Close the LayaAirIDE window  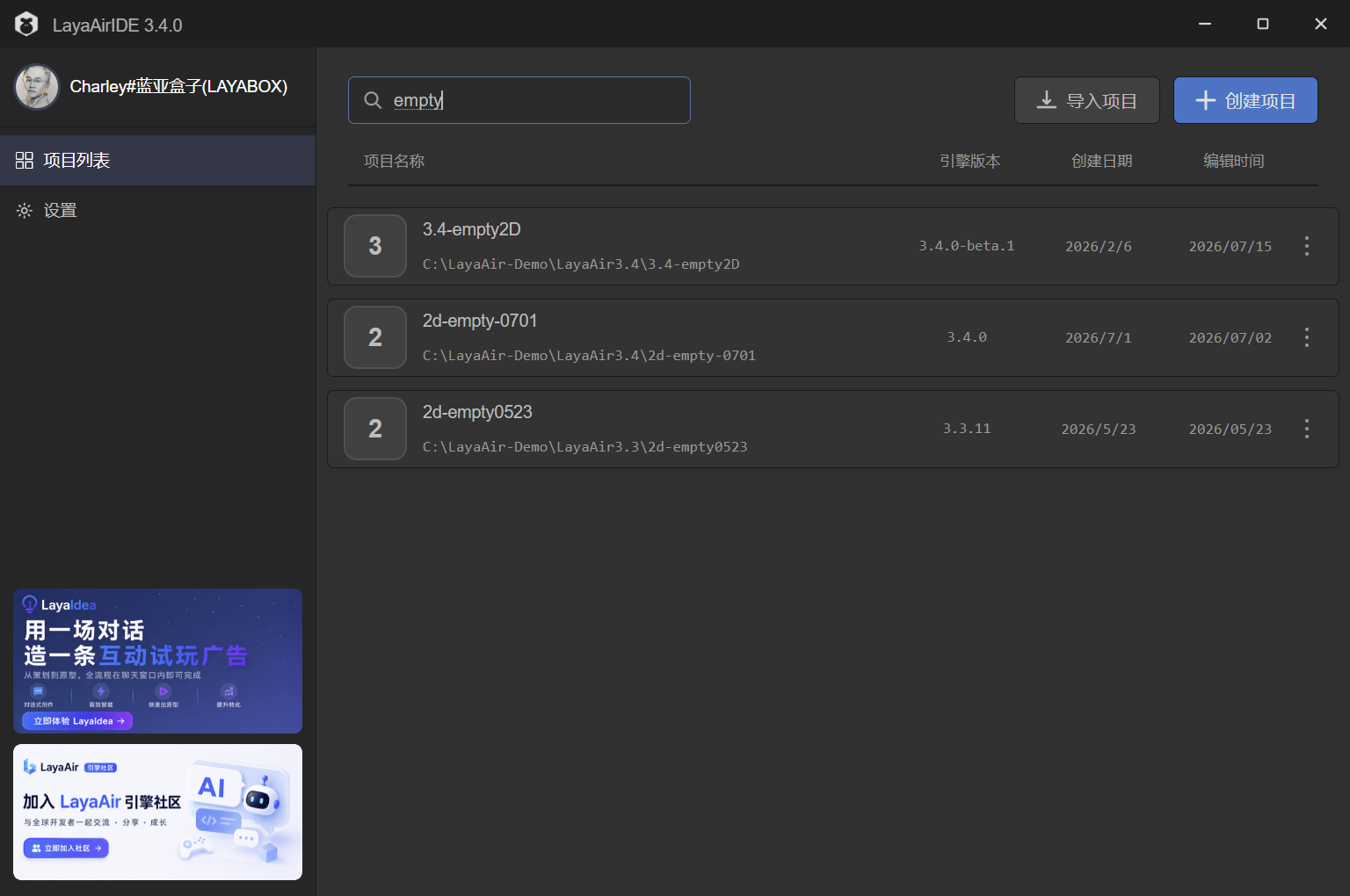coord(1321,24)
